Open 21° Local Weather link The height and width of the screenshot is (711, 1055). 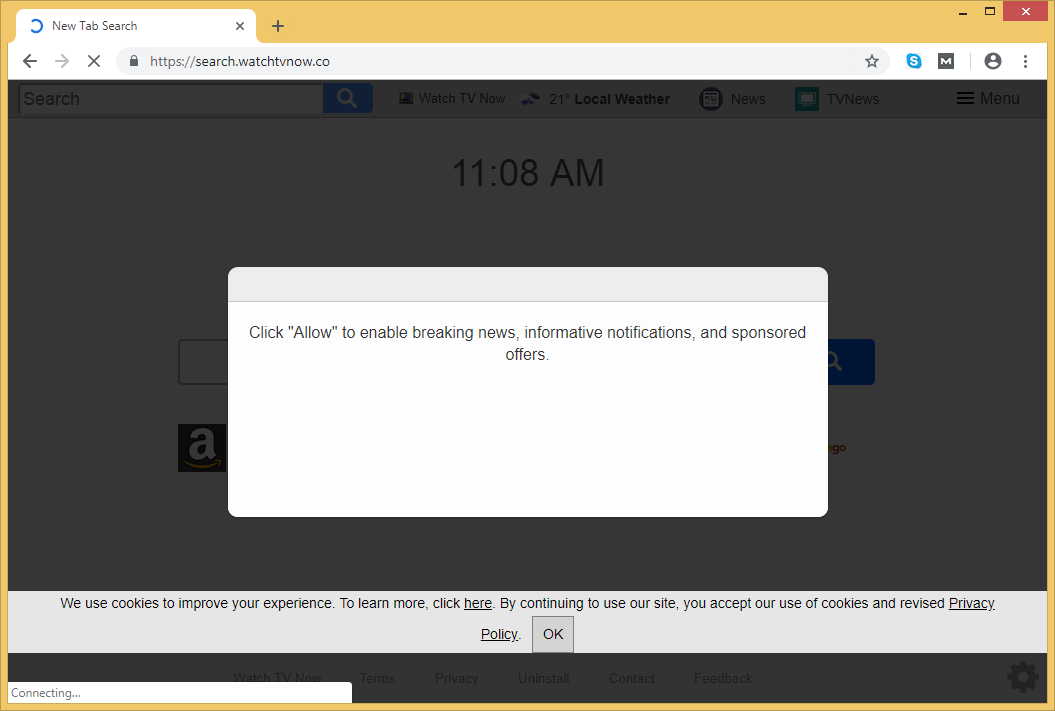click(x=595, y=99)
